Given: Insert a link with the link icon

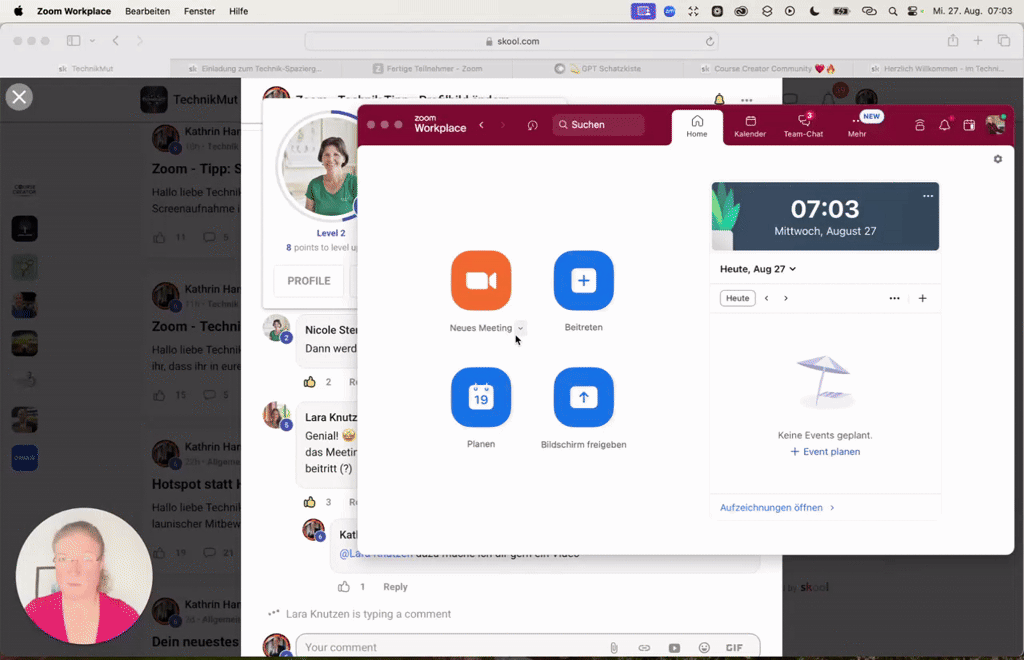Looking at the screenshot, I should click(644, 648).
